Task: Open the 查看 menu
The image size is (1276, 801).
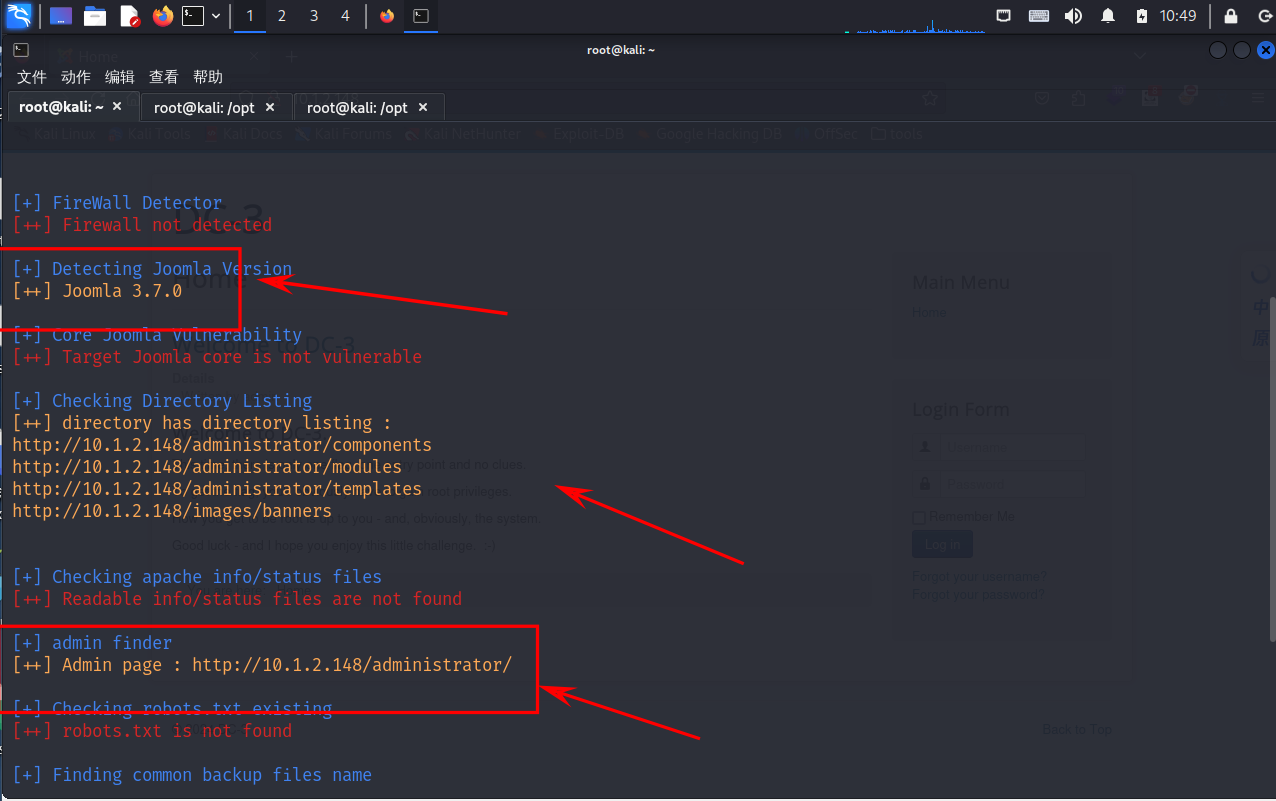Action: tap(164, 77)
